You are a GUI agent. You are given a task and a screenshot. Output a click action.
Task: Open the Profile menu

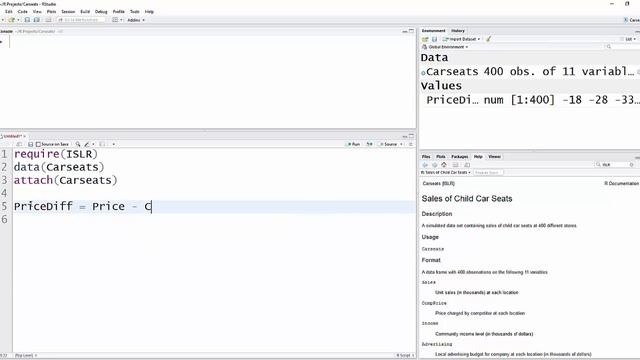pos(119,12)
